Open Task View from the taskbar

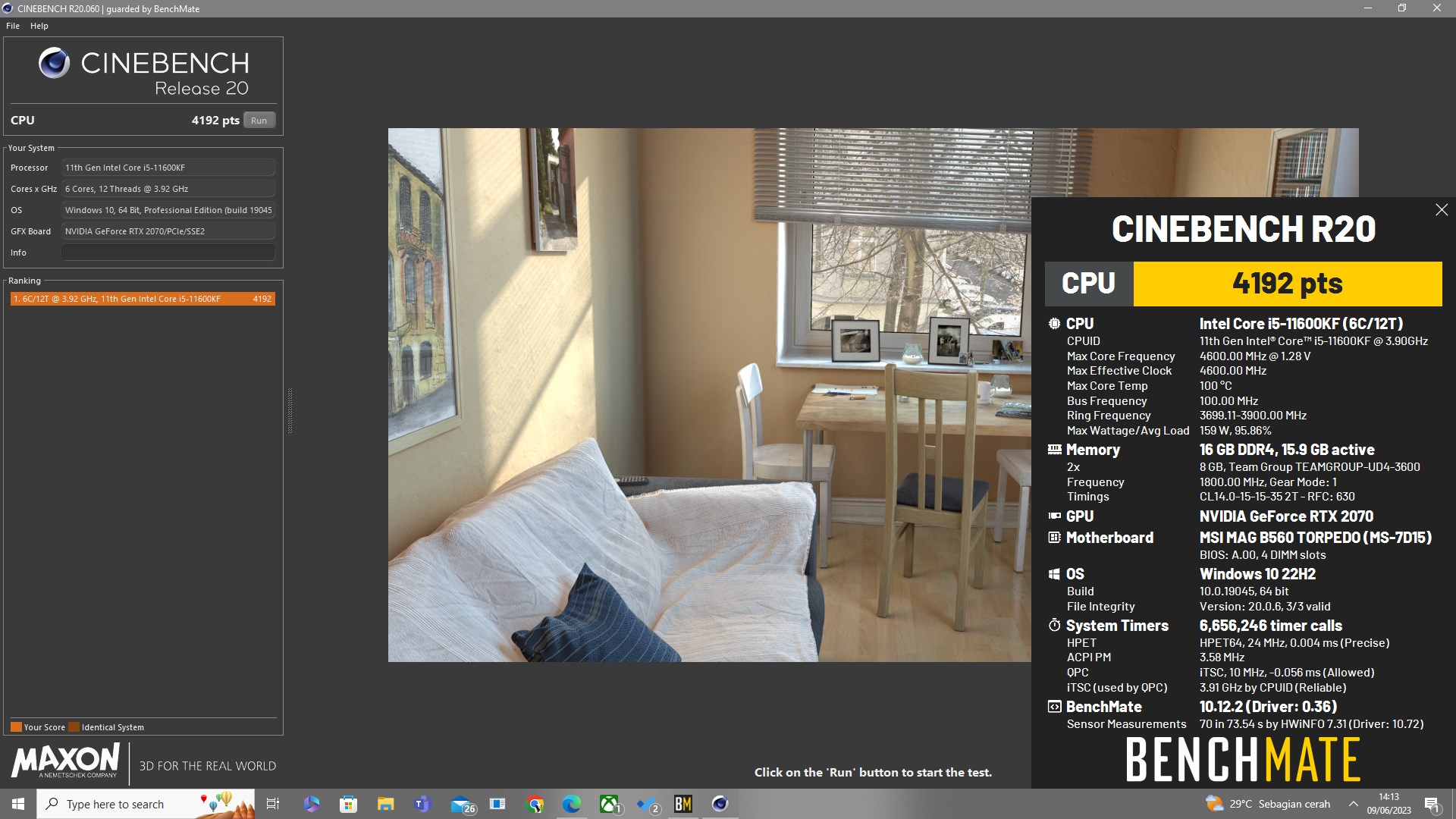(x=273, y=804)
